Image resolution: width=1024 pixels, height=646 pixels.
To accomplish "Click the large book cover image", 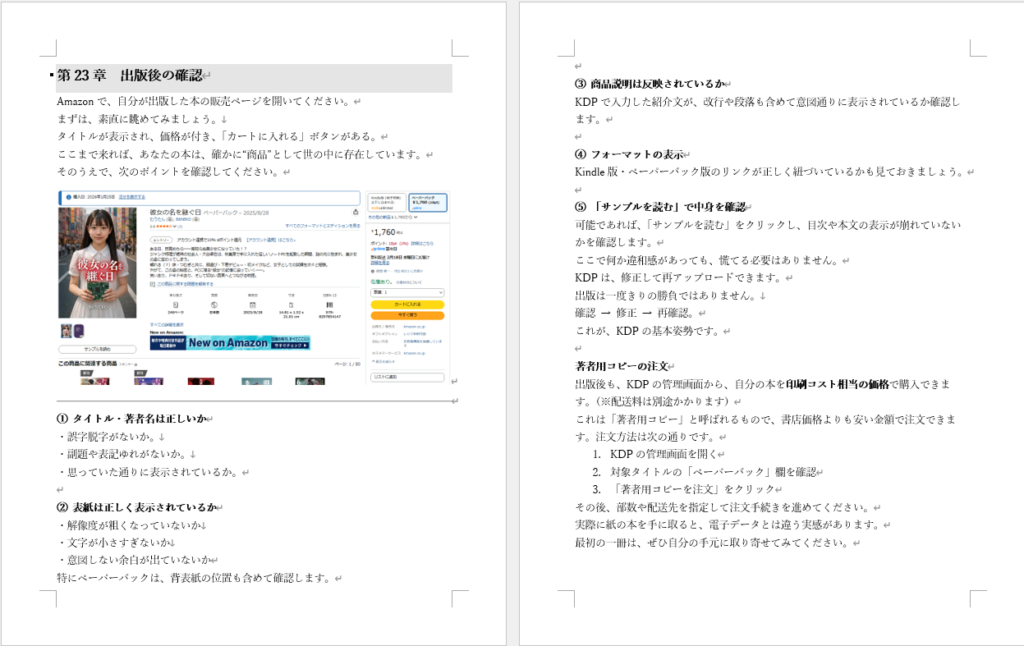I will 97,261.
